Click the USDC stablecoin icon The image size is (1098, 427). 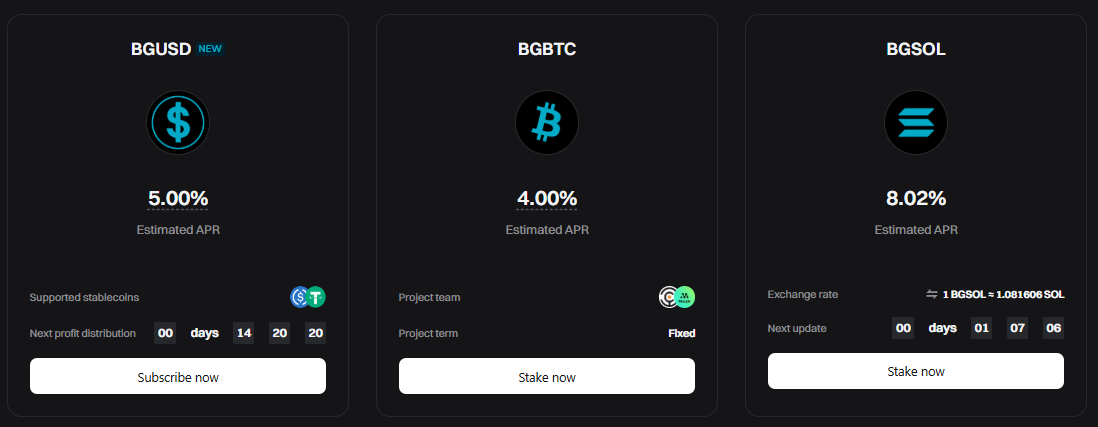(300, 296)
